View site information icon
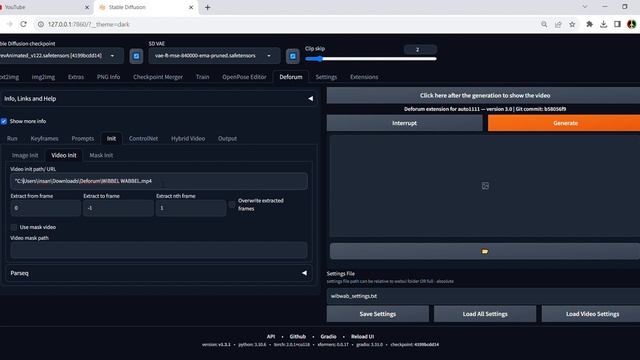The image size is (640, 360). (x=41, y=24)
